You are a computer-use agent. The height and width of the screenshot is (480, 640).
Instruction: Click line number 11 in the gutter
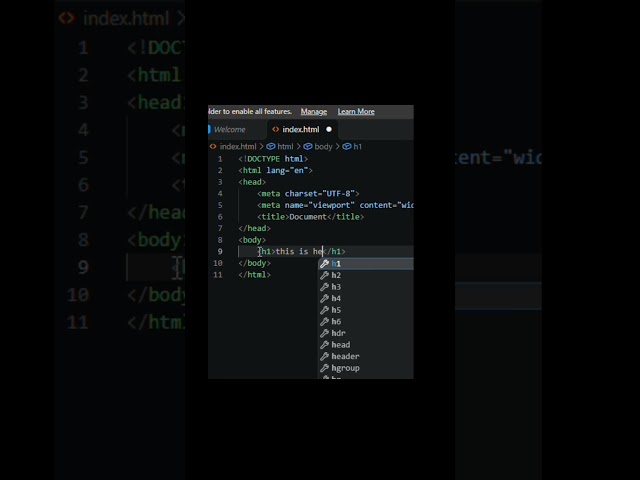[218, 275]
